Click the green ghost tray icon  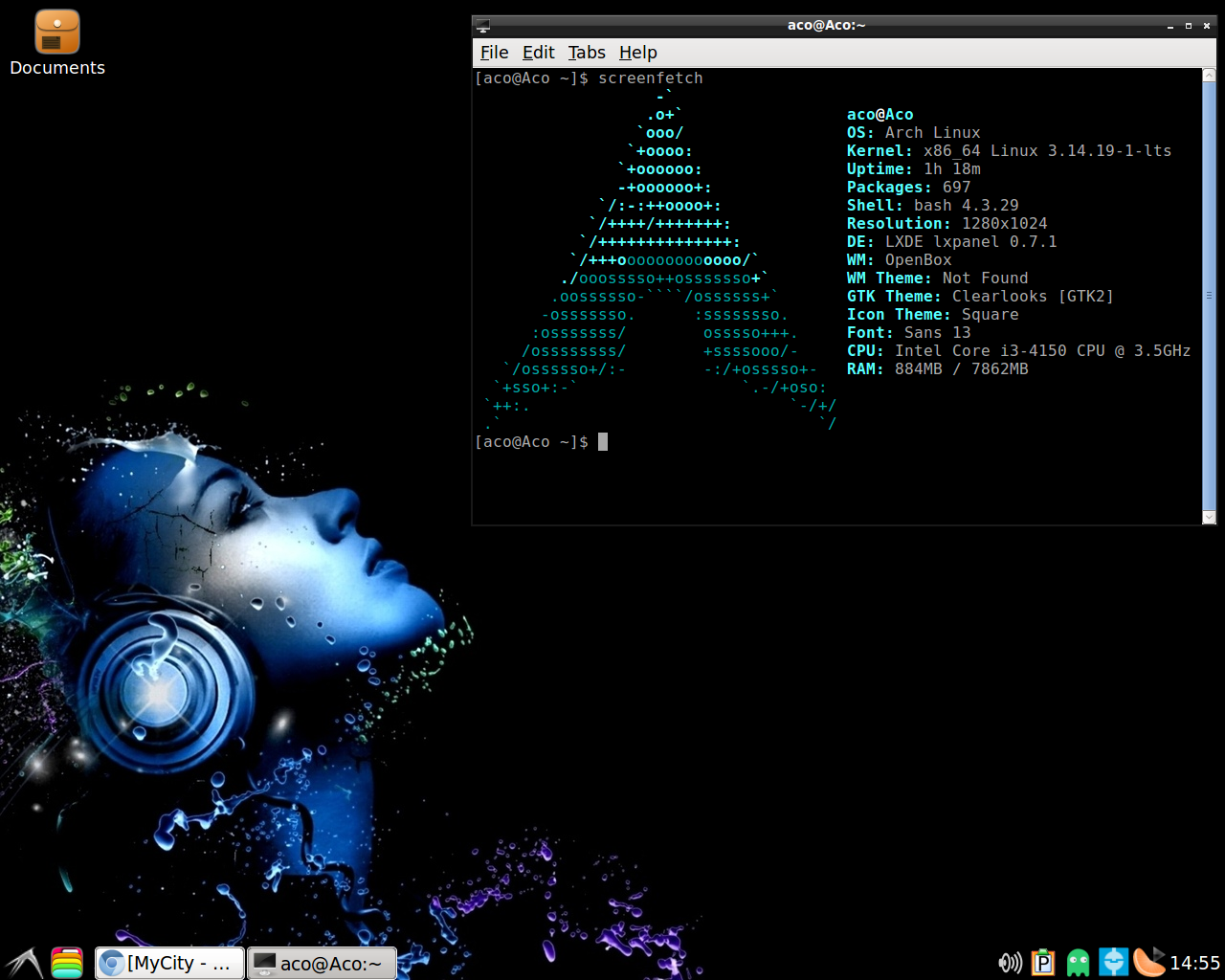[1079, 963]
